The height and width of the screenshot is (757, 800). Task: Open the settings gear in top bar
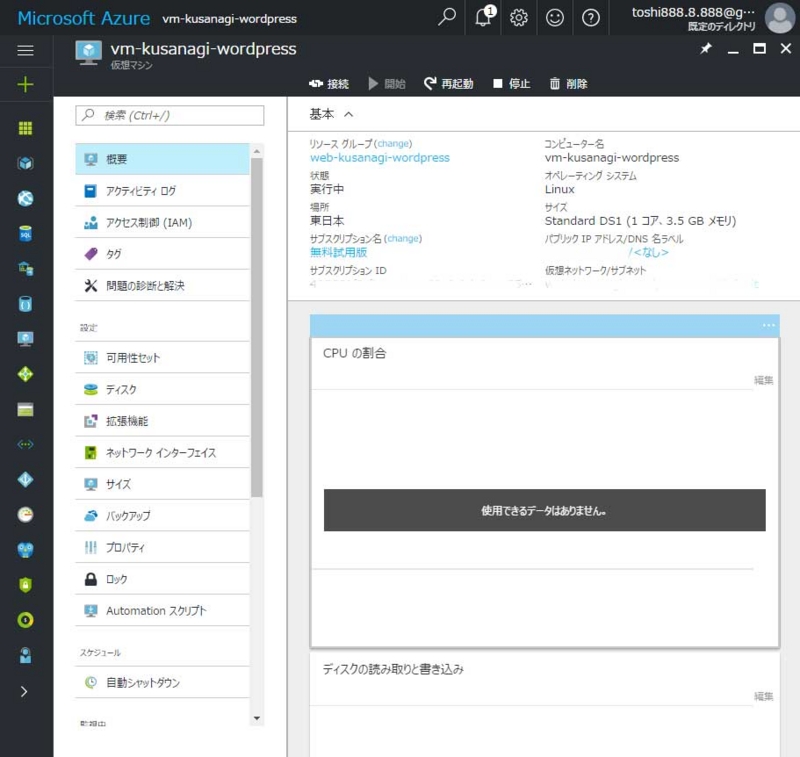coord(519,18)
